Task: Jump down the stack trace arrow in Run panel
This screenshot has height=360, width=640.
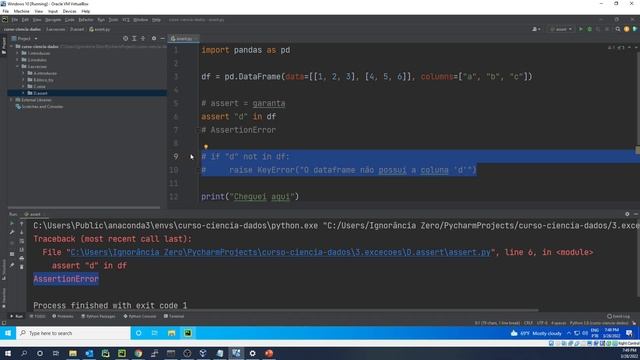Action: coord(22,232)
